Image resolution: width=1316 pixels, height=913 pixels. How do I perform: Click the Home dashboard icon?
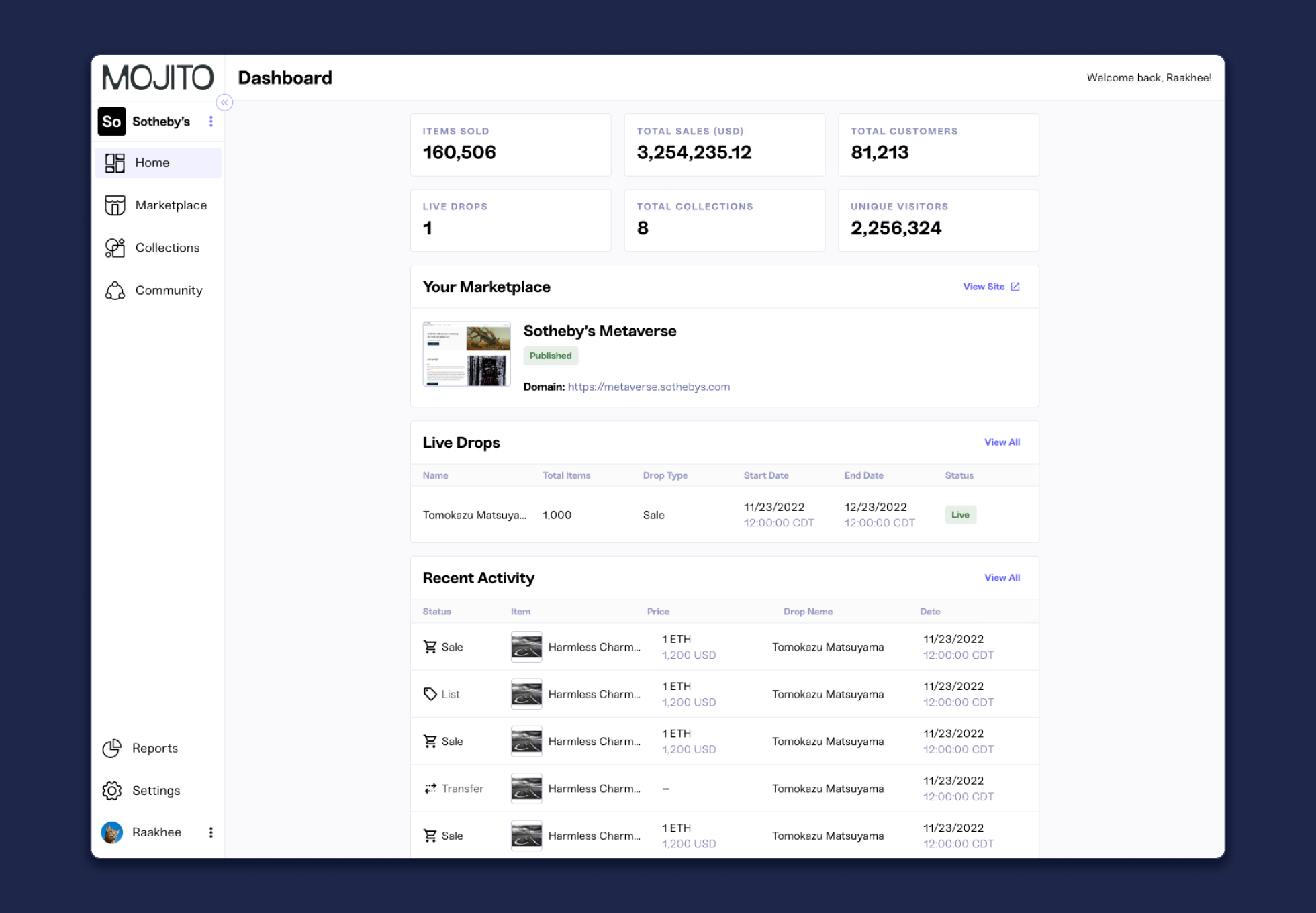tap(115, 163)
